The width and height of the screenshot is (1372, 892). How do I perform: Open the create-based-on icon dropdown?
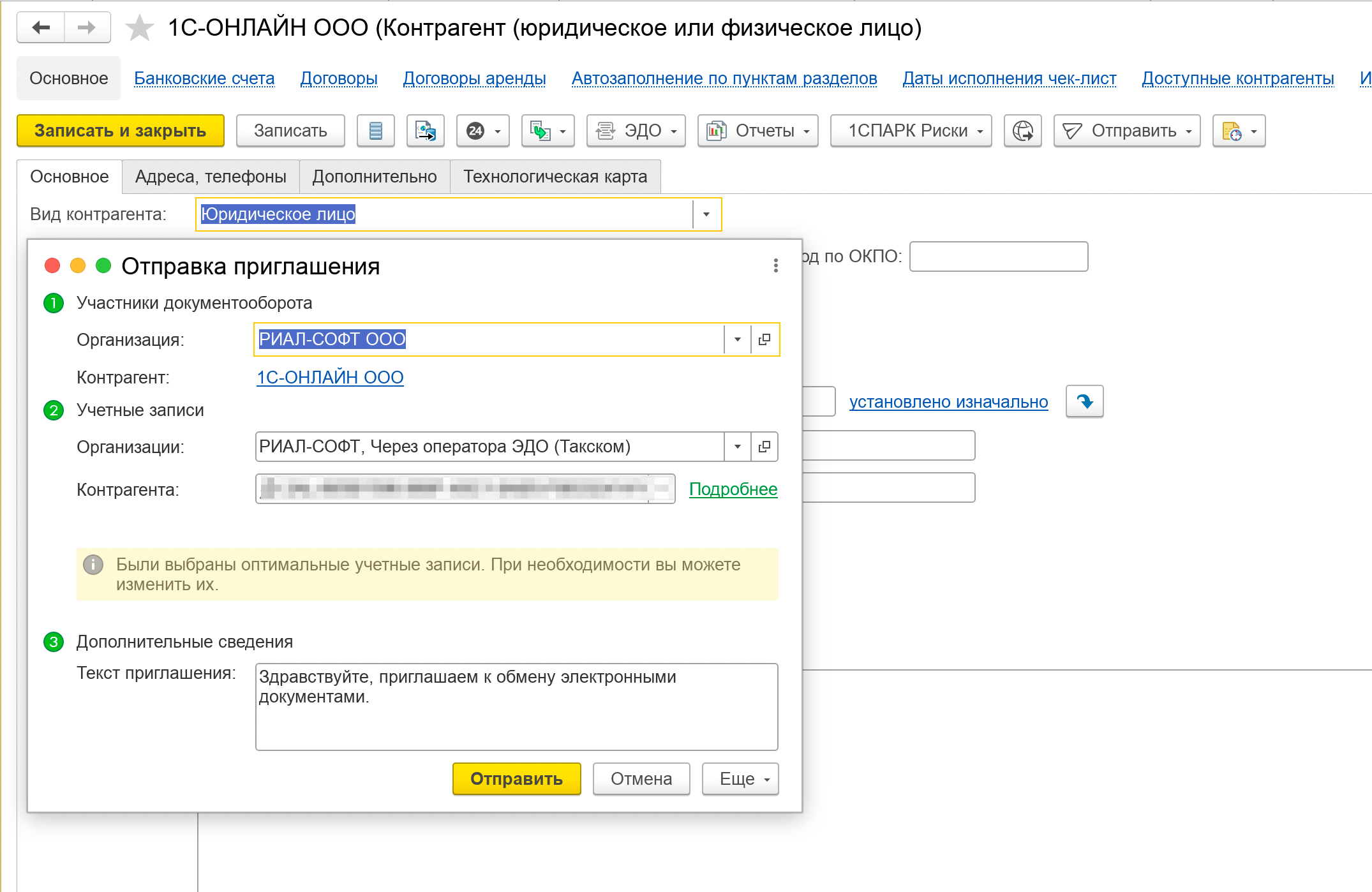click(548, 131)
